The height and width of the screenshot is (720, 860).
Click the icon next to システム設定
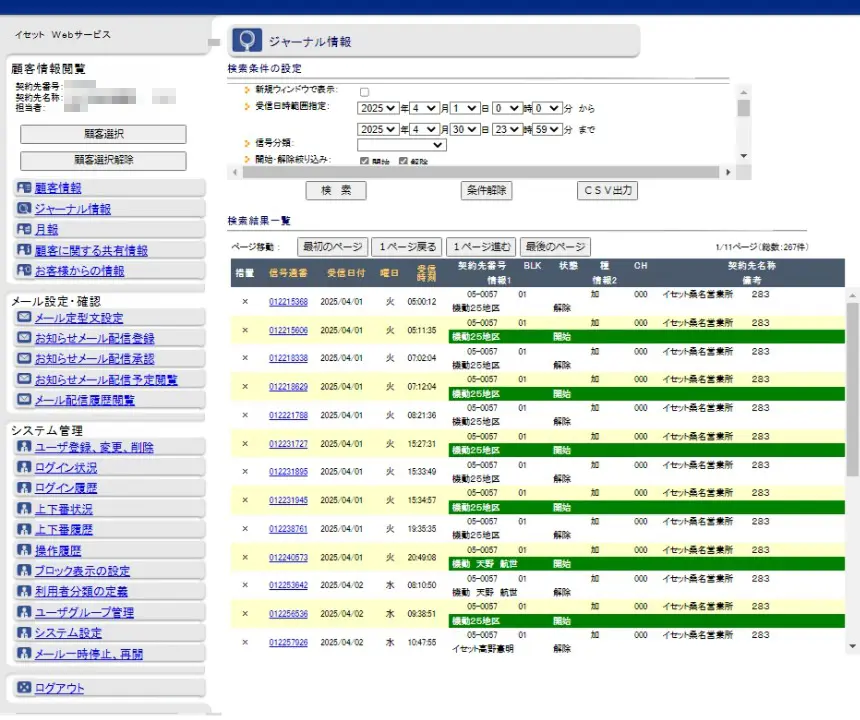(24, 633)
